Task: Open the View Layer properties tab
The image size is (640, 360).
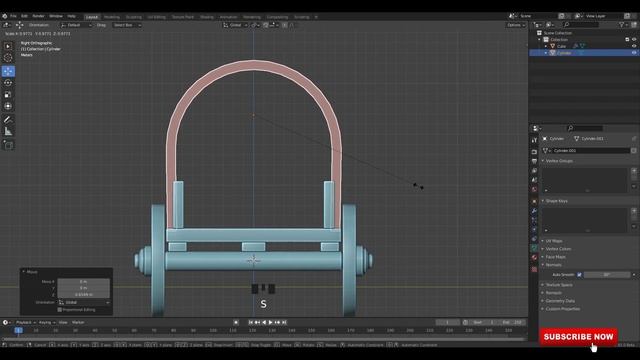Action: [534, 171]
